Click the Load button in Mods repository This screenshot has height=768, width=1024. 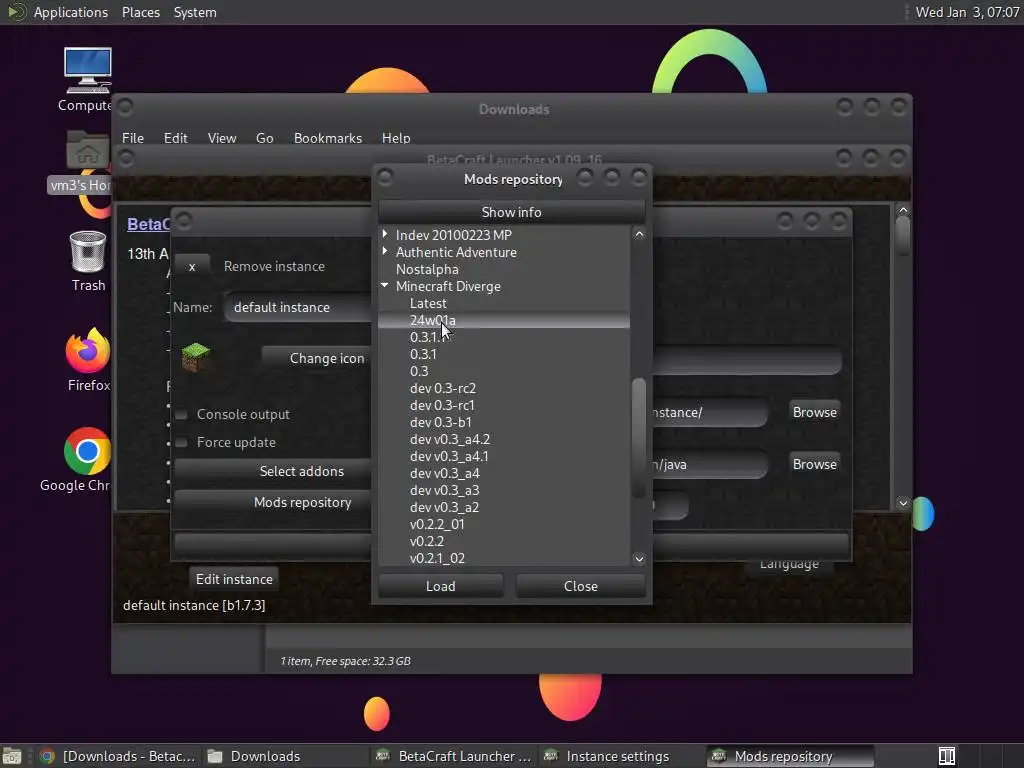pyautogui.click(x=441, y=586)
